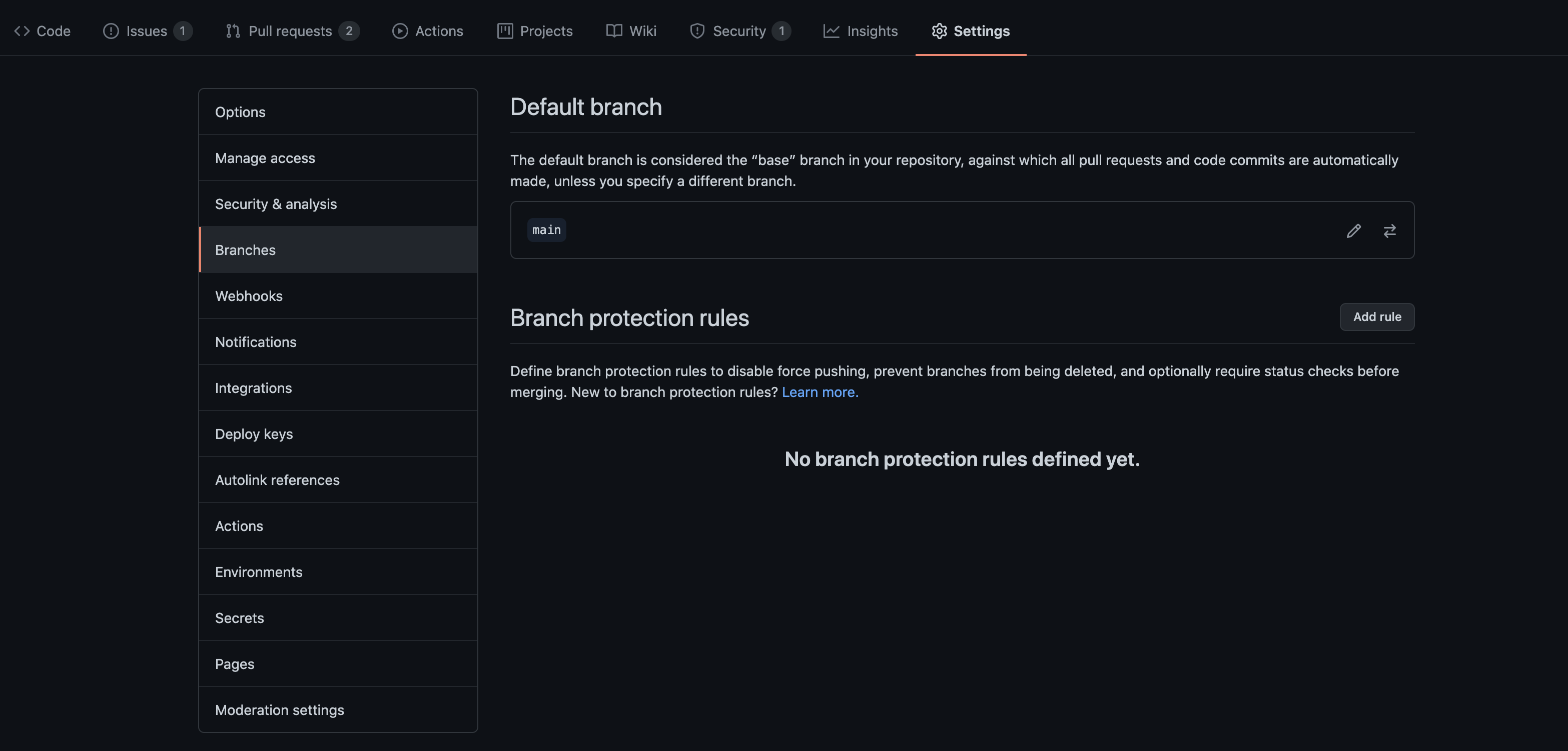Click the Add rule button
The image size is (1568, 751).
(x=1377, y=317)
